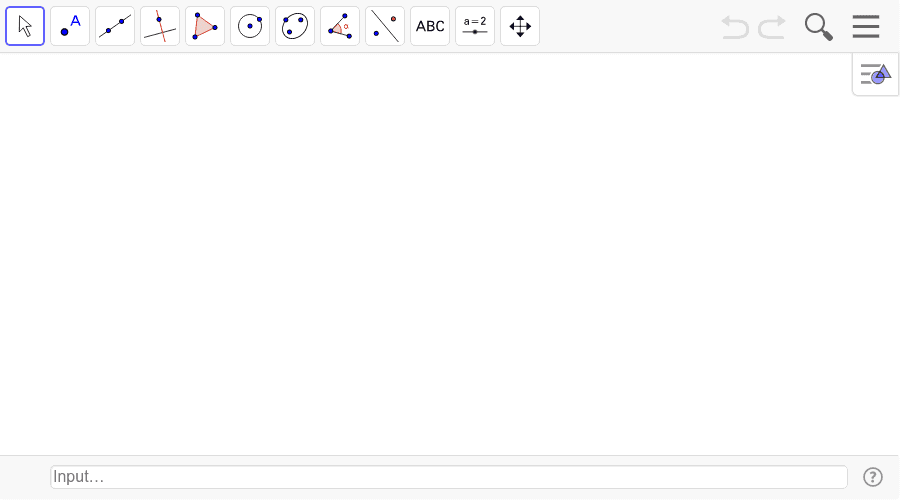Click the Undo arrow
Viewport: 900px width, 500px height.
735,27
